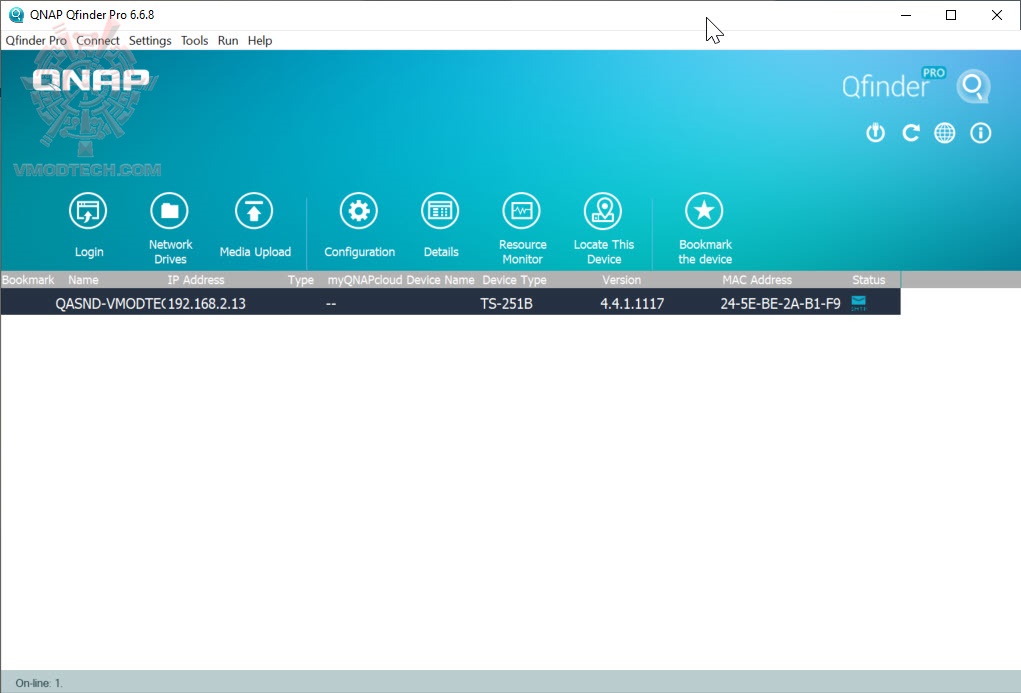
Task: Click the Type column header
Action: (x=301, y=280)
